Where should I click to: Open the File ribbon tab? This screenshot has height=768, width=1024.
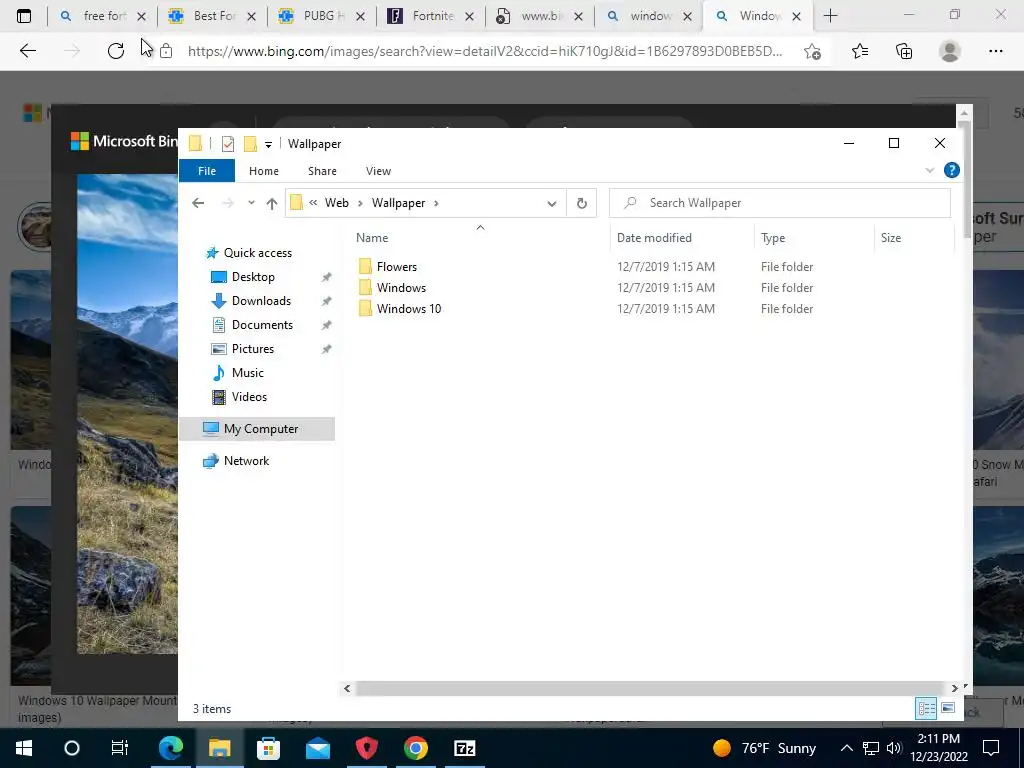click(x=206, y=170)
